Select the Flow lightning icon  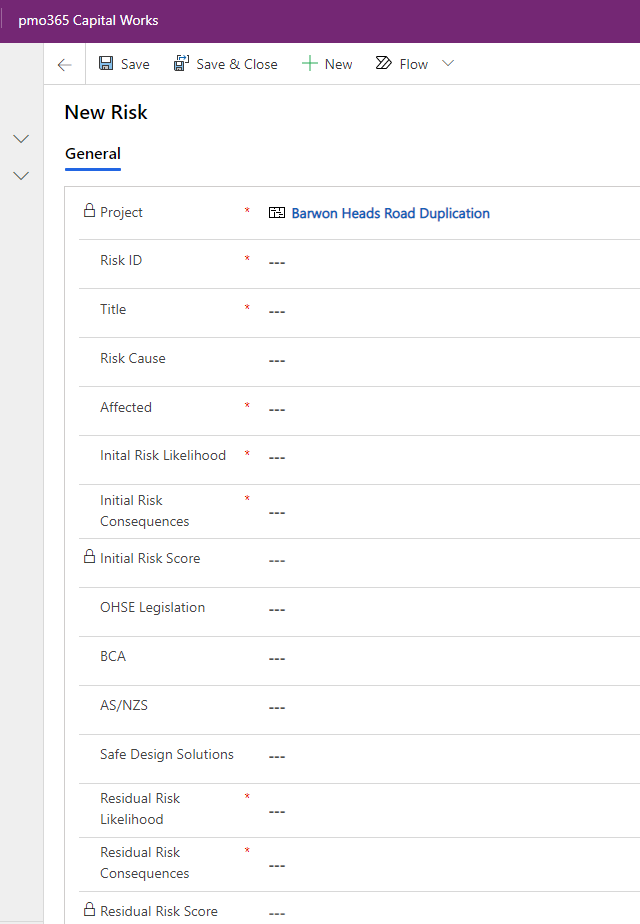(381, 62)
